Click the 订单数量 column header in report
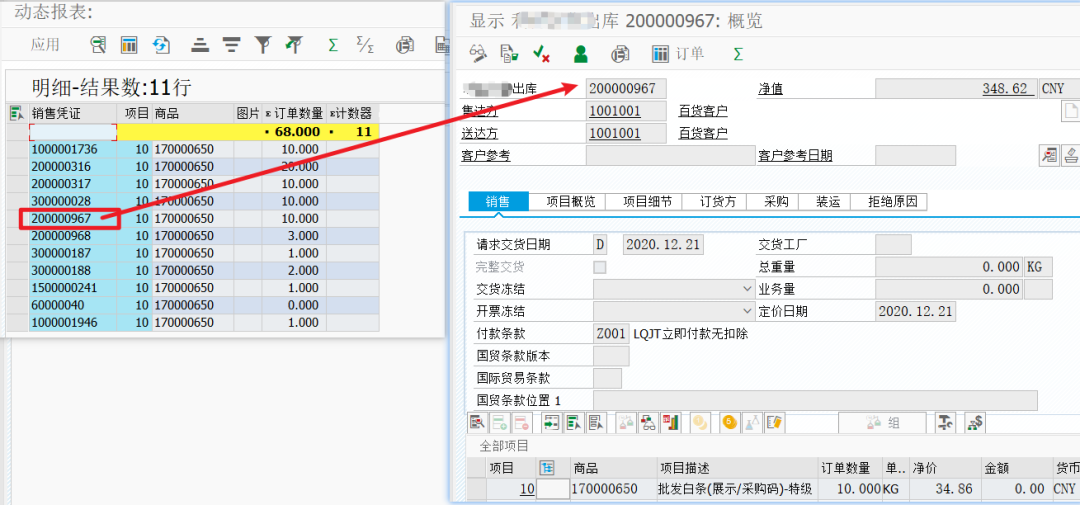The width and height of the screenshot is (1080, 505). point(294,113)
